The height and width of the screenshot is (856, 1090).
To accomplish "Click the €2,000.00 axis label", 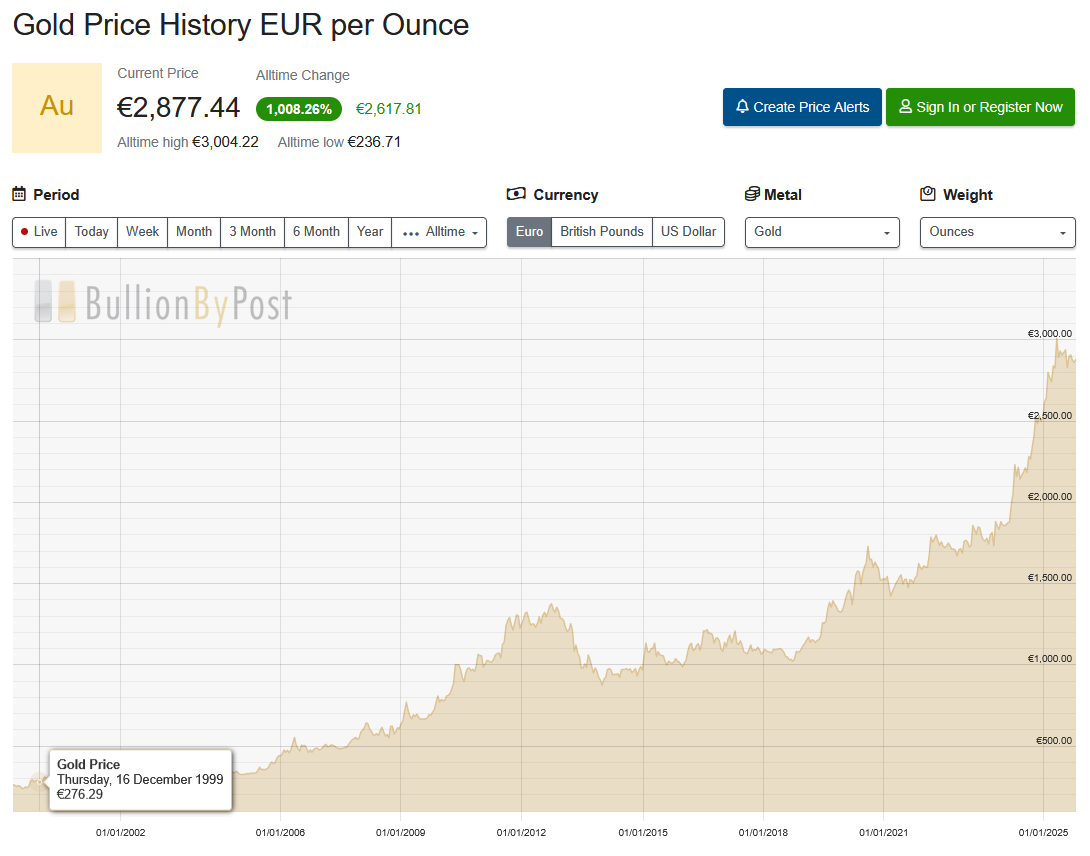I will click(1050, 496).
